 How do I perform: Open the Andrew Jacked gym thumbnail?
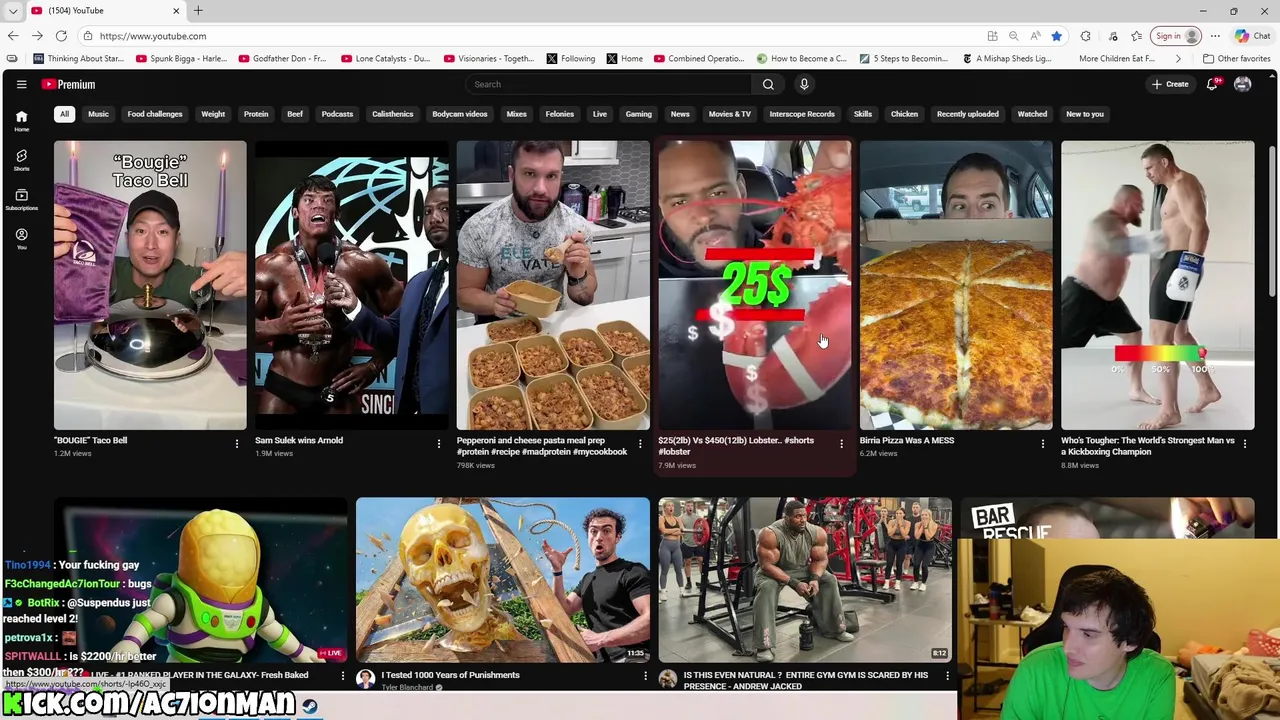click(x=805, y=580)
